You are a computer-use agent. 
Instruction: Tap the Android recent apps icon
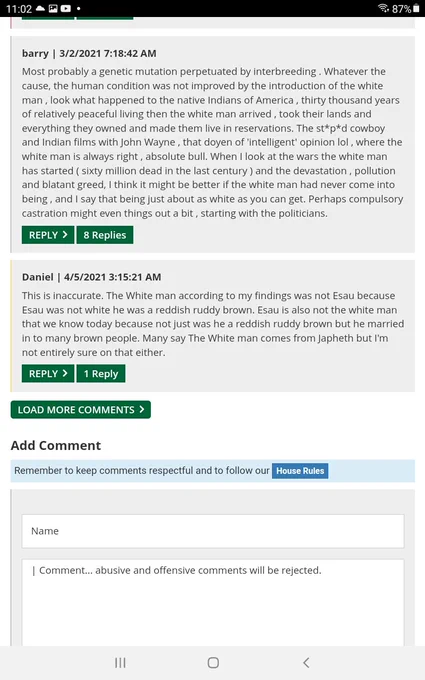[120, 663]
